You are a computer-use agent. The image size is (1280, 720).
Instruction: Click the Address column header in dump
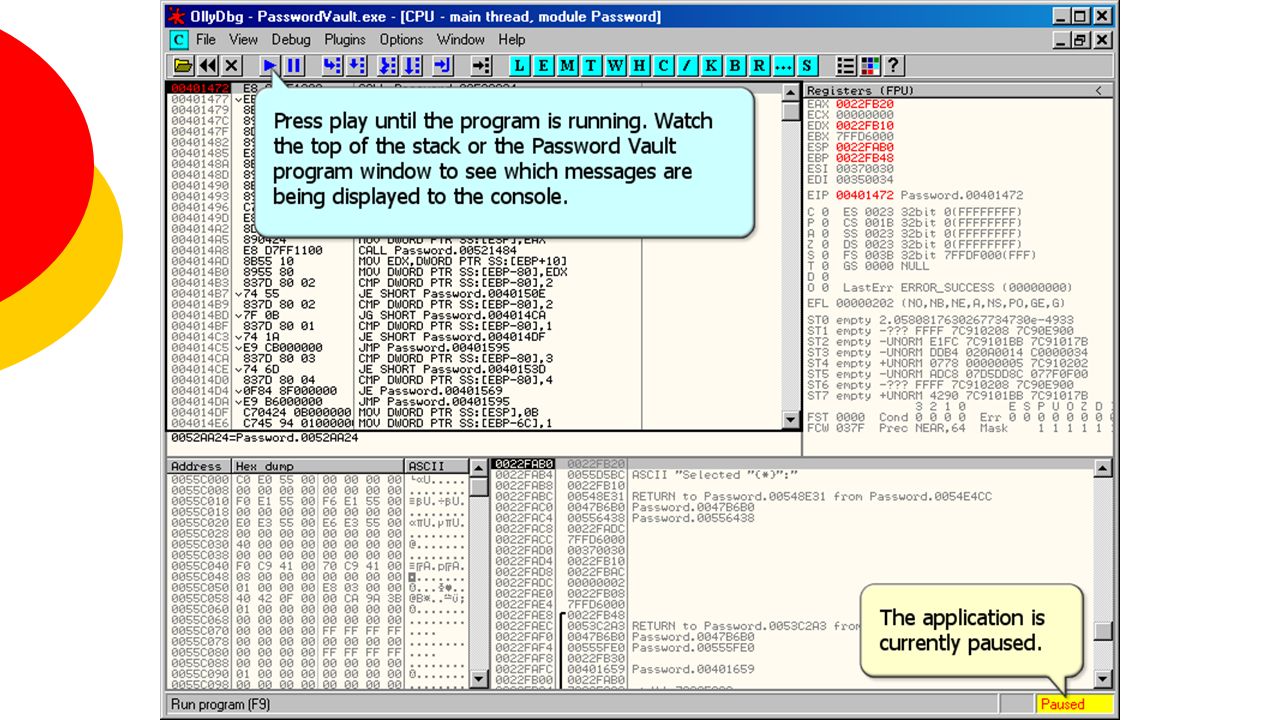click(x=198, y=466)
